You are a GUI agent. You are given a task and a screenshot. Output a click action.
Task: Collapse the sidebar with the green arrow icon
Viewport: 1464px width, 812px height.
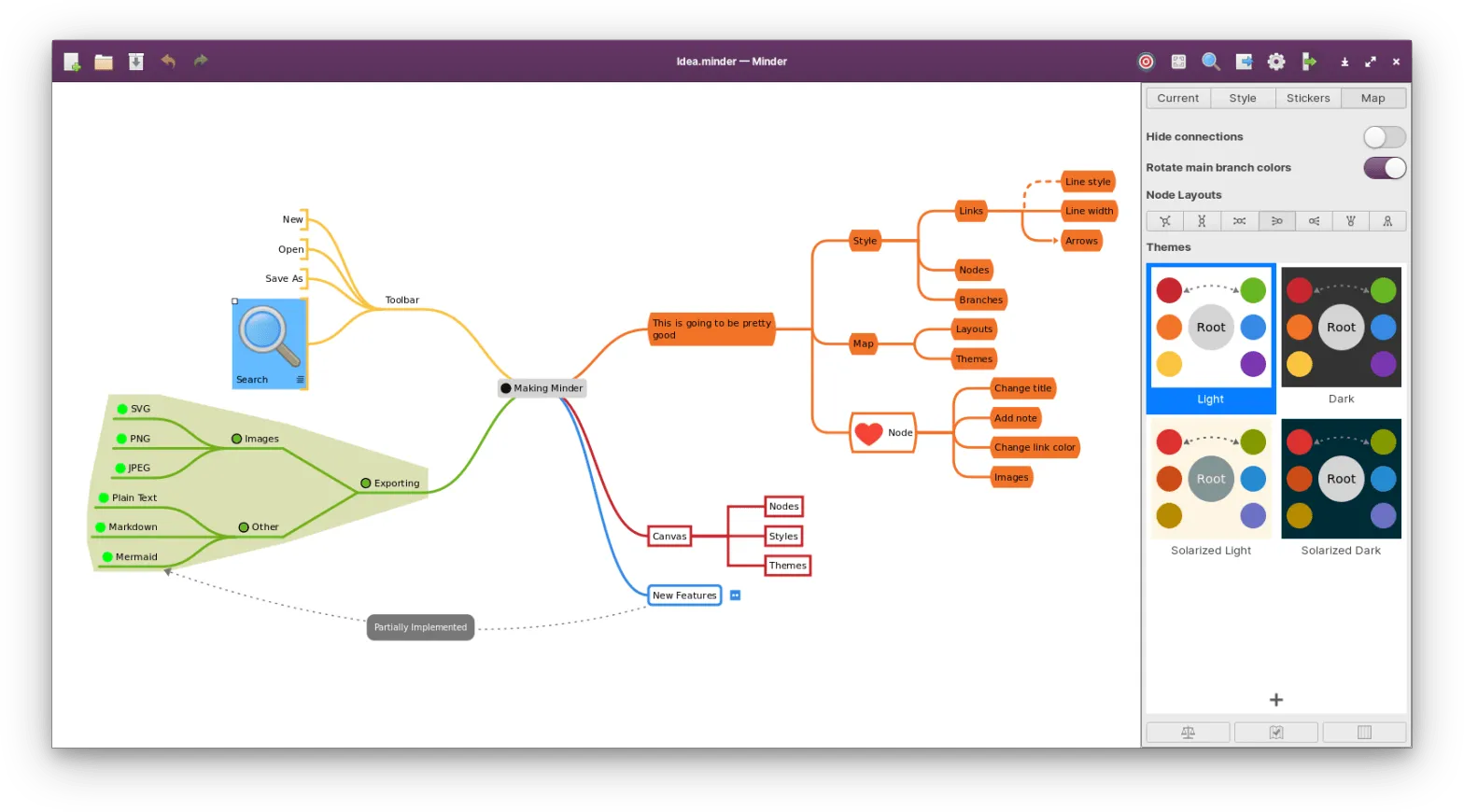[1309, 62]
